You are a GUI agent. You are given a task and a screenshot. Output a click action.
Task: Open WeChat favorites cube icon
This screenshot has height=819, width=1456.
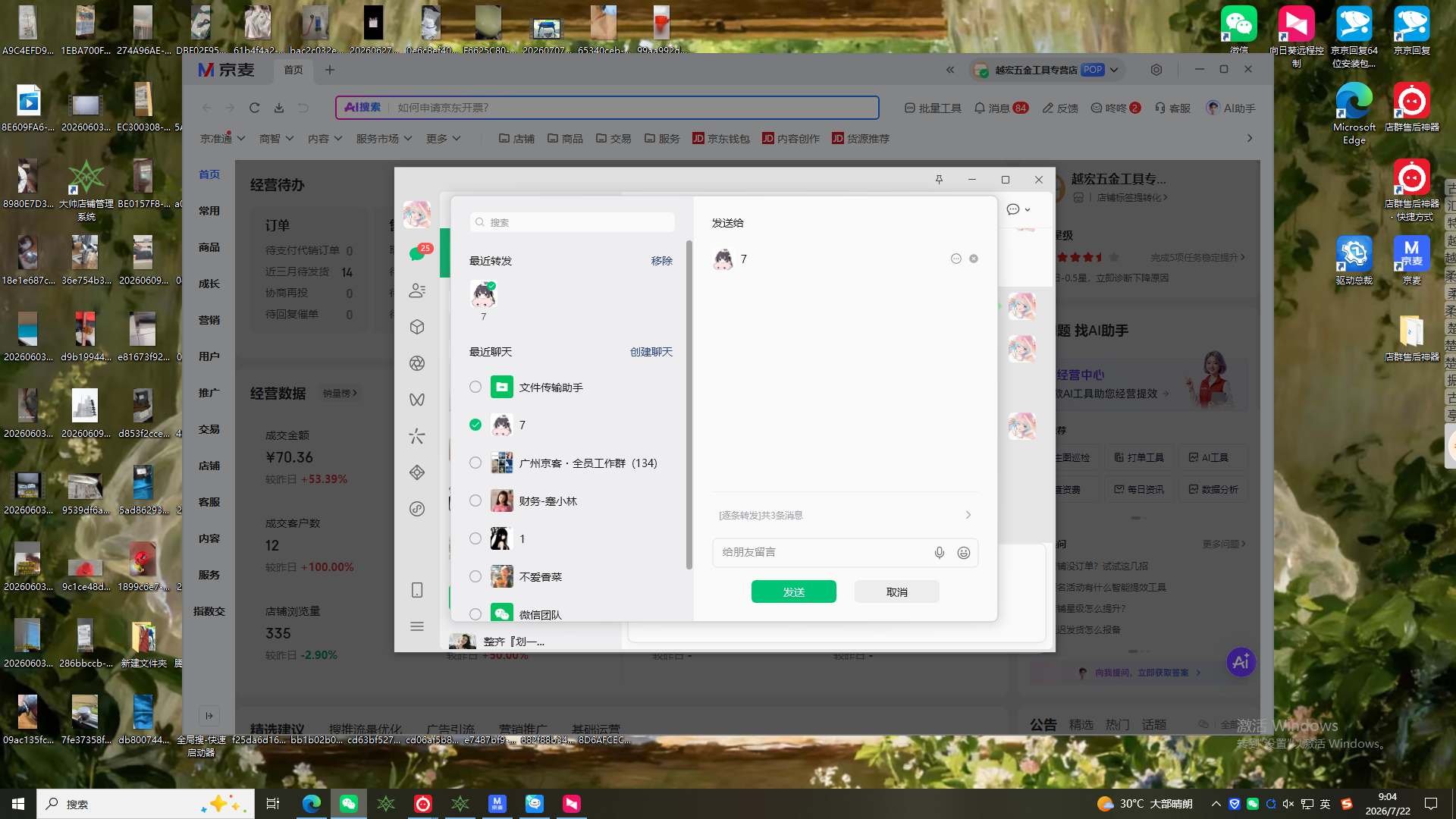(x=417, y=327)
